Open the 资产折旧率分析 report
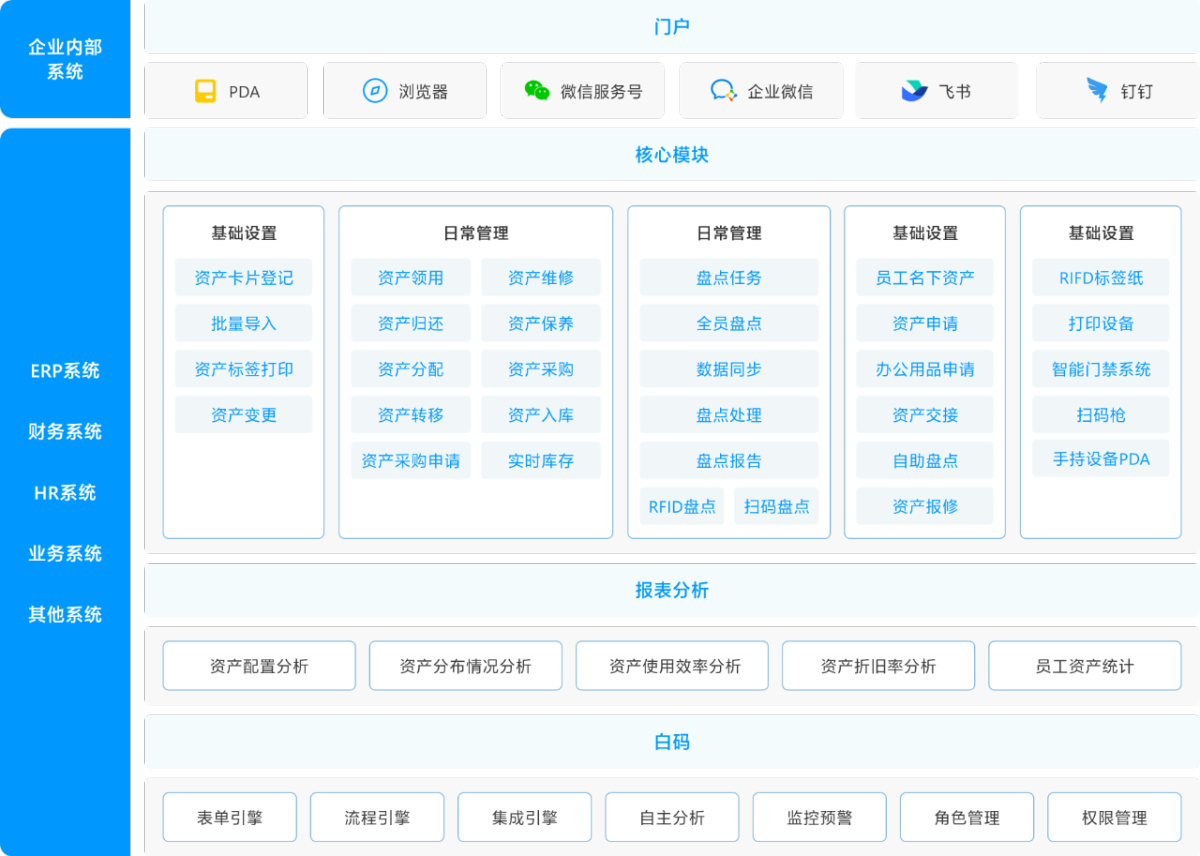The width and height of the screenshot is (1200, 856). point(878,666)
